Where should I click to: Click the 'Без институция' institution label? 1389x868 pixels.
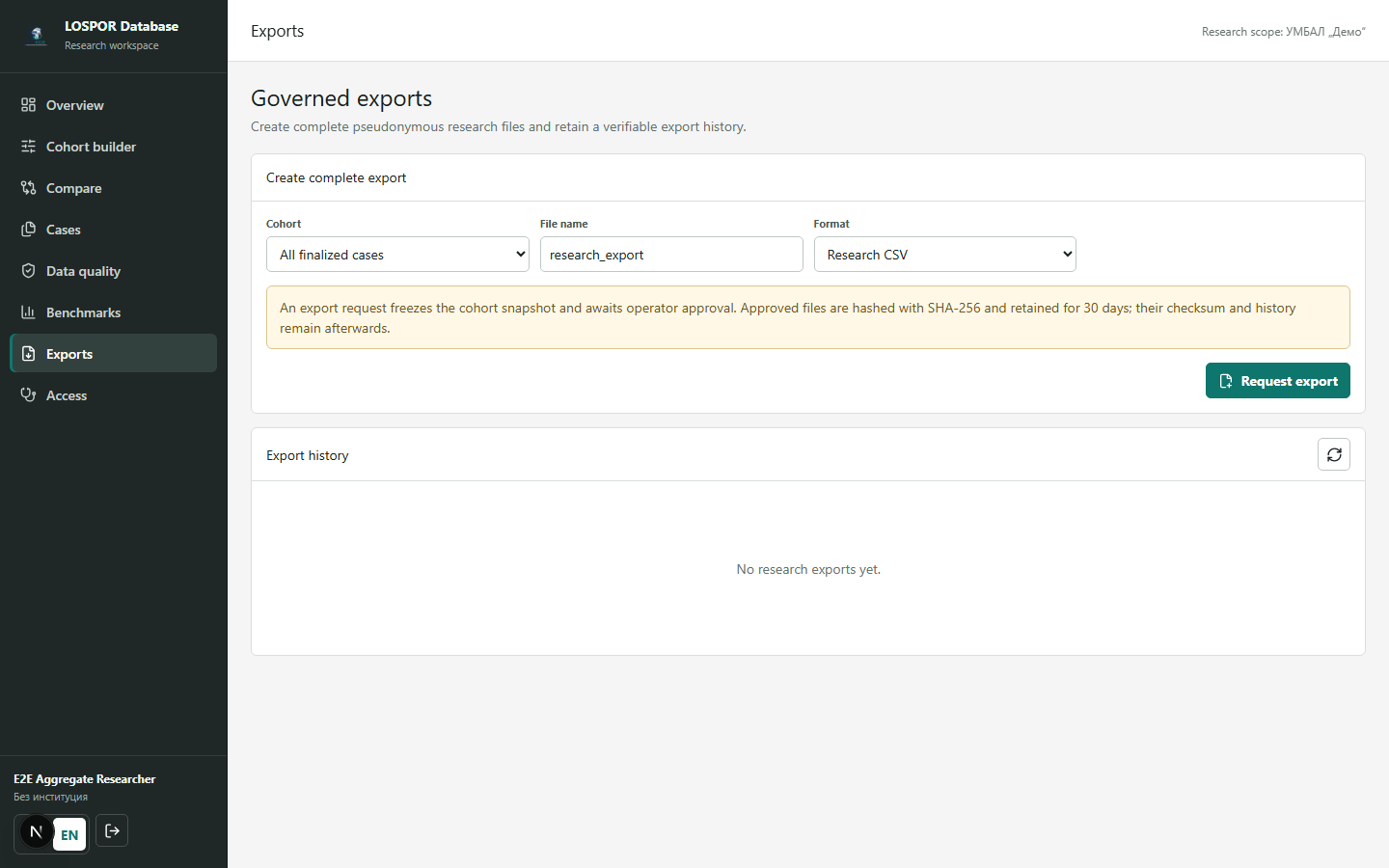coord(51,797)
